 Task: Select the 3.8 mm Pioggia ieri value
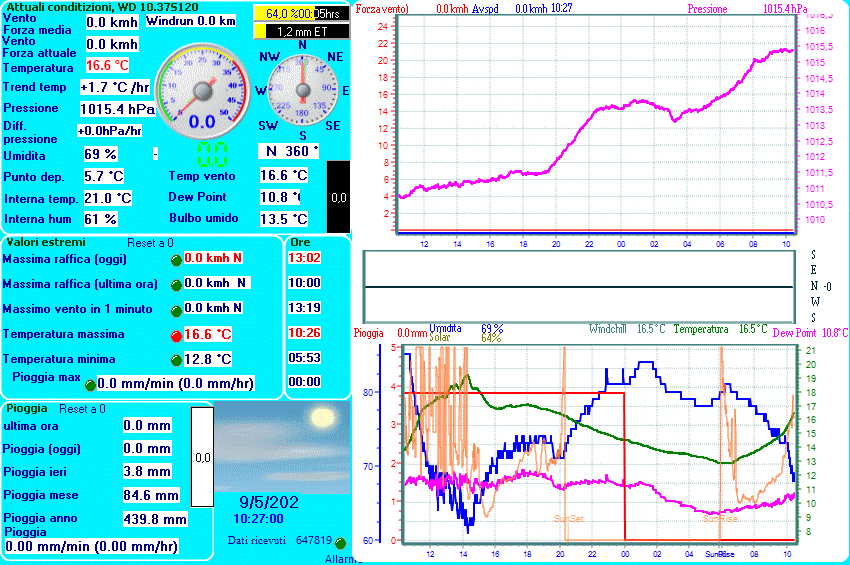(147, 471)
